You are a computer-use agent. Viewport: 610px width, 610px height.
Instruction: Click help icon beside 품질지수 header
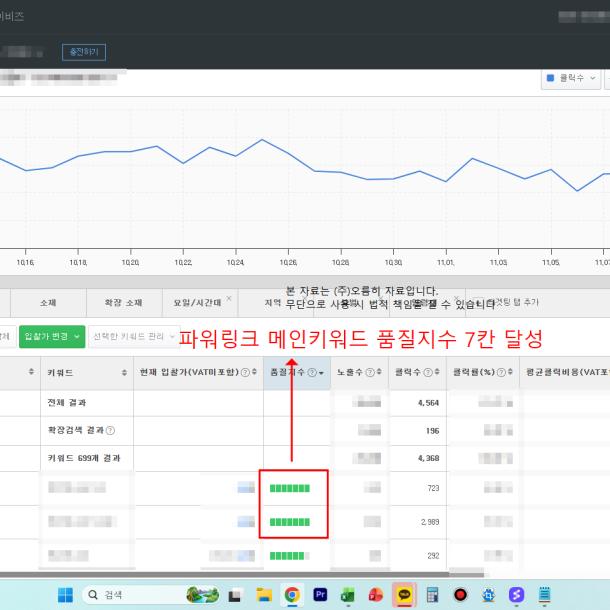tap(311, 372)
